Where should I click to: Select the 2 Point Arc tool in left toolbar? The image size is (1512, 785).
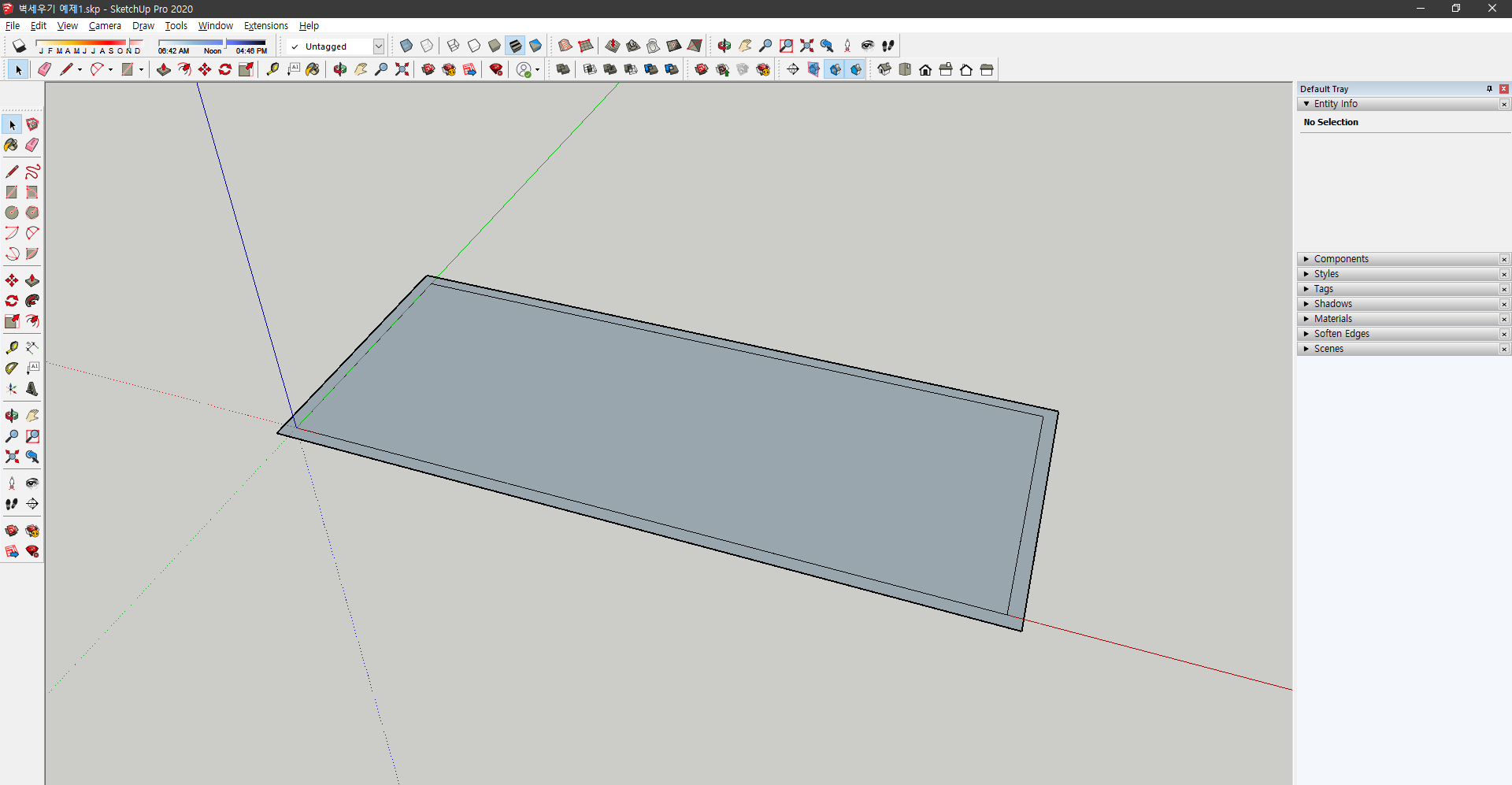(32, 233)
